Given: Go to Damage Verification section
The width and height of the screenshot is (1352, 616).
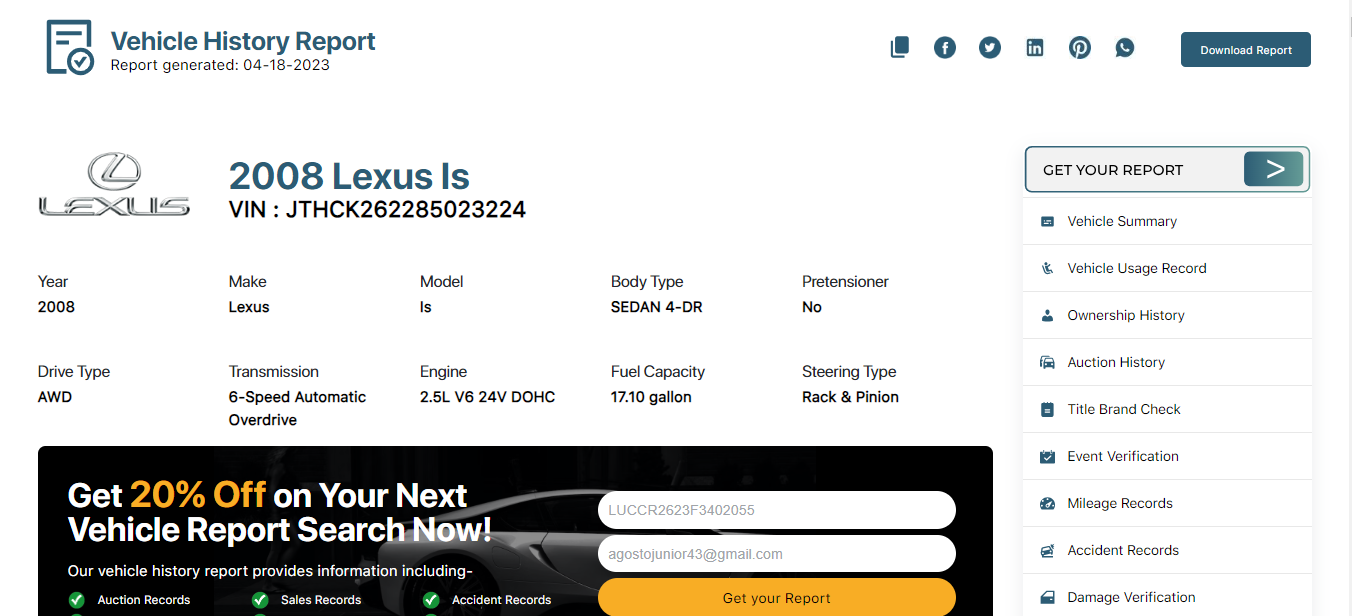Looking at the screenshot, I should 1167,597.
